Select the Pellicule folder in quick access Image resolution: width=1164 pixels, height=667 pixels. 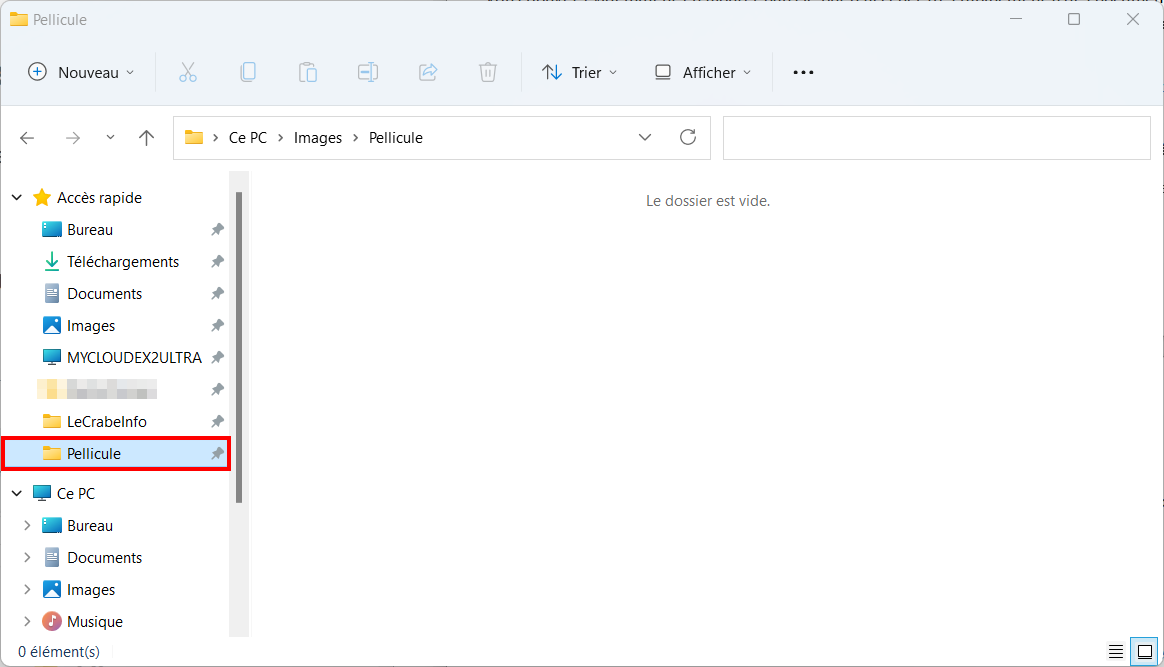click(117, 453)
